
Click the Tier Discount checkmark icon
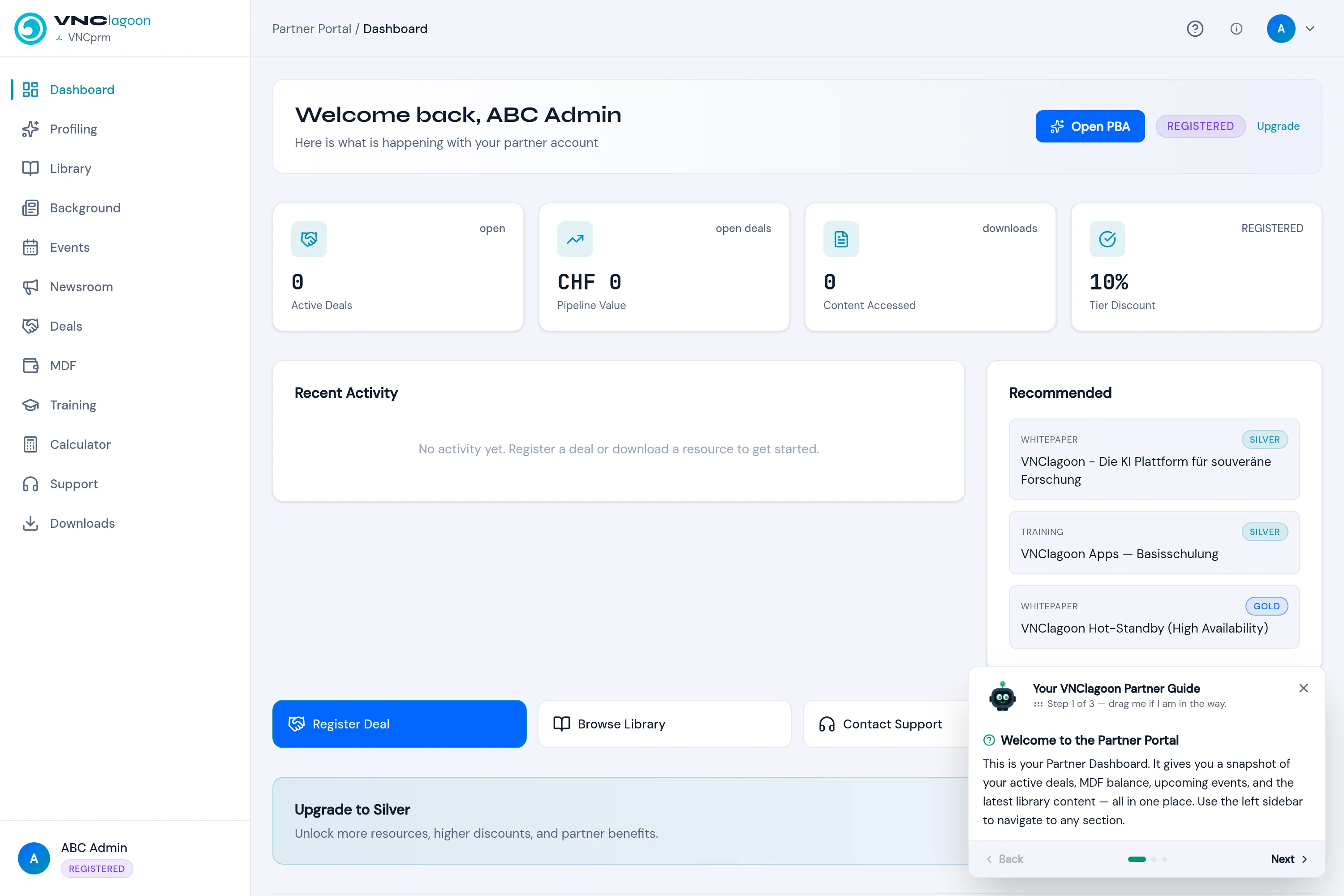1107,239
